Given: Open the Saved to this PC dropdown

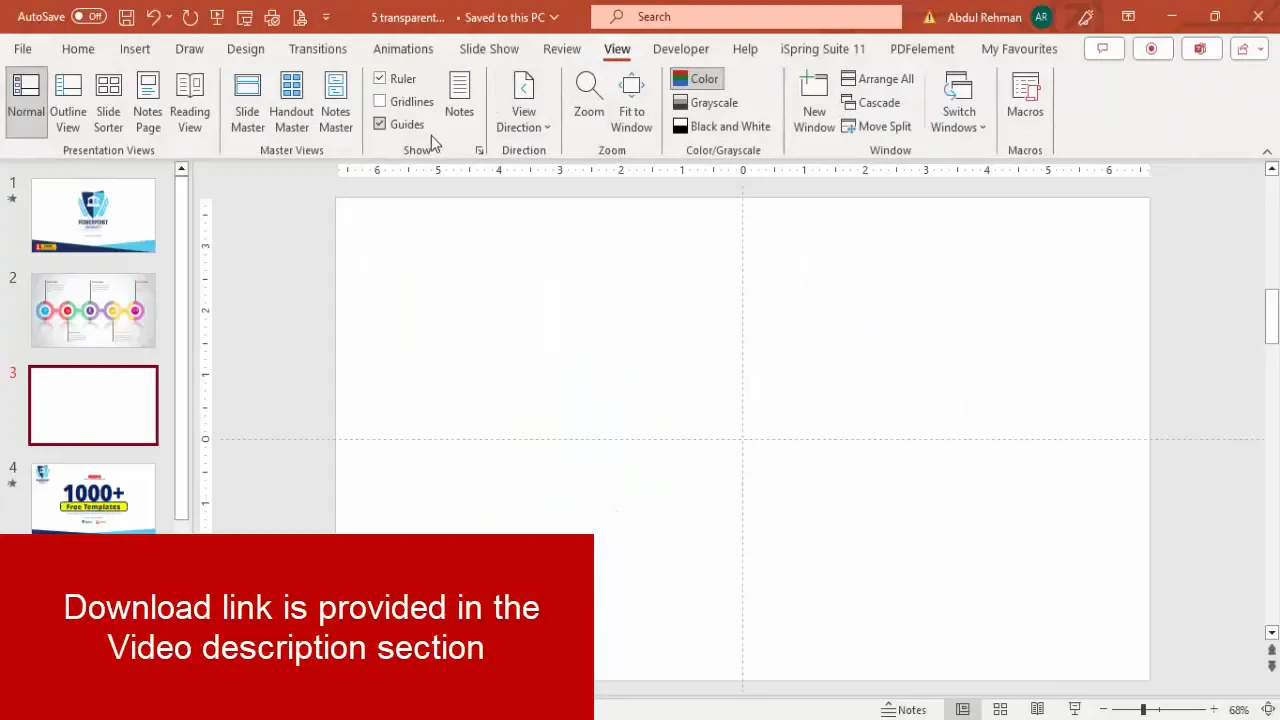Looking at the screenshot, I should [510, 17].
